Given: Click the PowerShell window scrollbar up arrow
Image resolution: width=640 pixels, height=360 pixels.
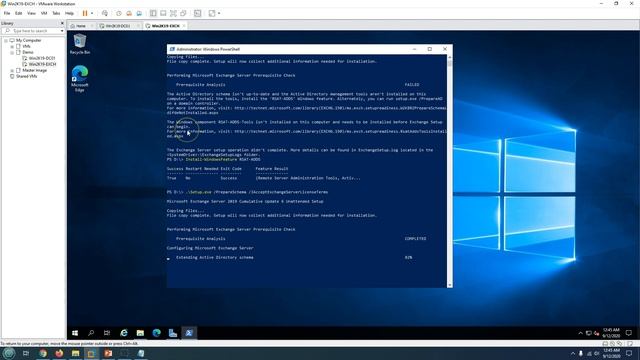Looking at the screenshot, I should pyautogui.click(x=450, y=58).
